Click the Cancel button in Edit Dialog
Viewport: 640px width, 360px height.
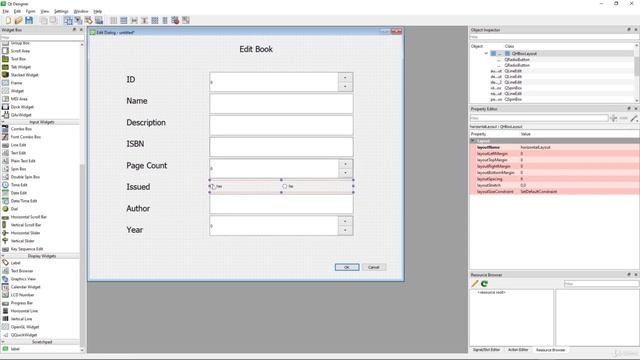[x=373, y=267]
